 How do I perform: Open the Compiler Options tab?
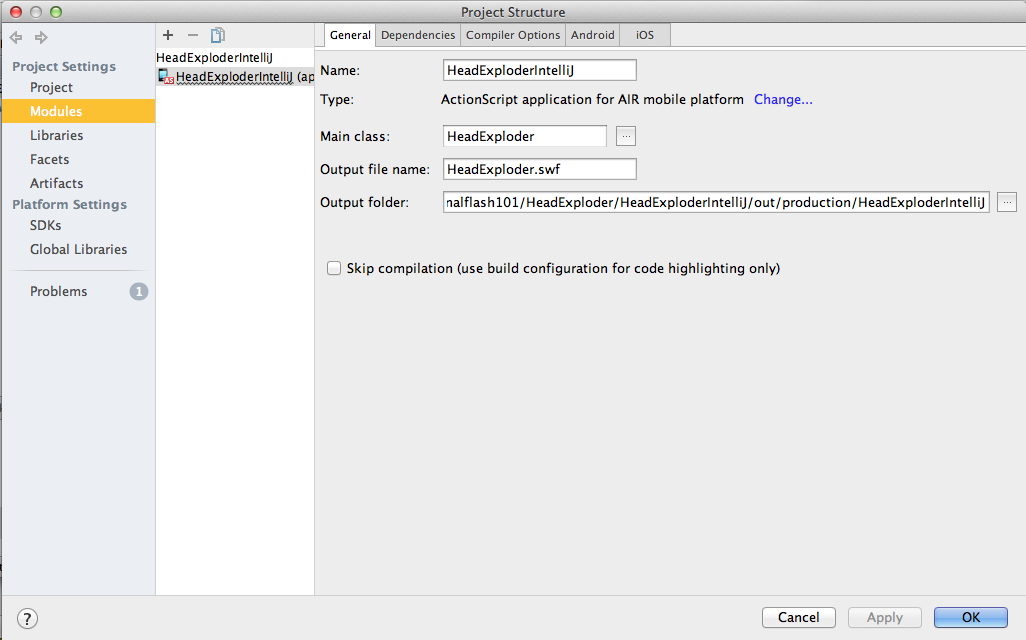[x=513, y=35]
